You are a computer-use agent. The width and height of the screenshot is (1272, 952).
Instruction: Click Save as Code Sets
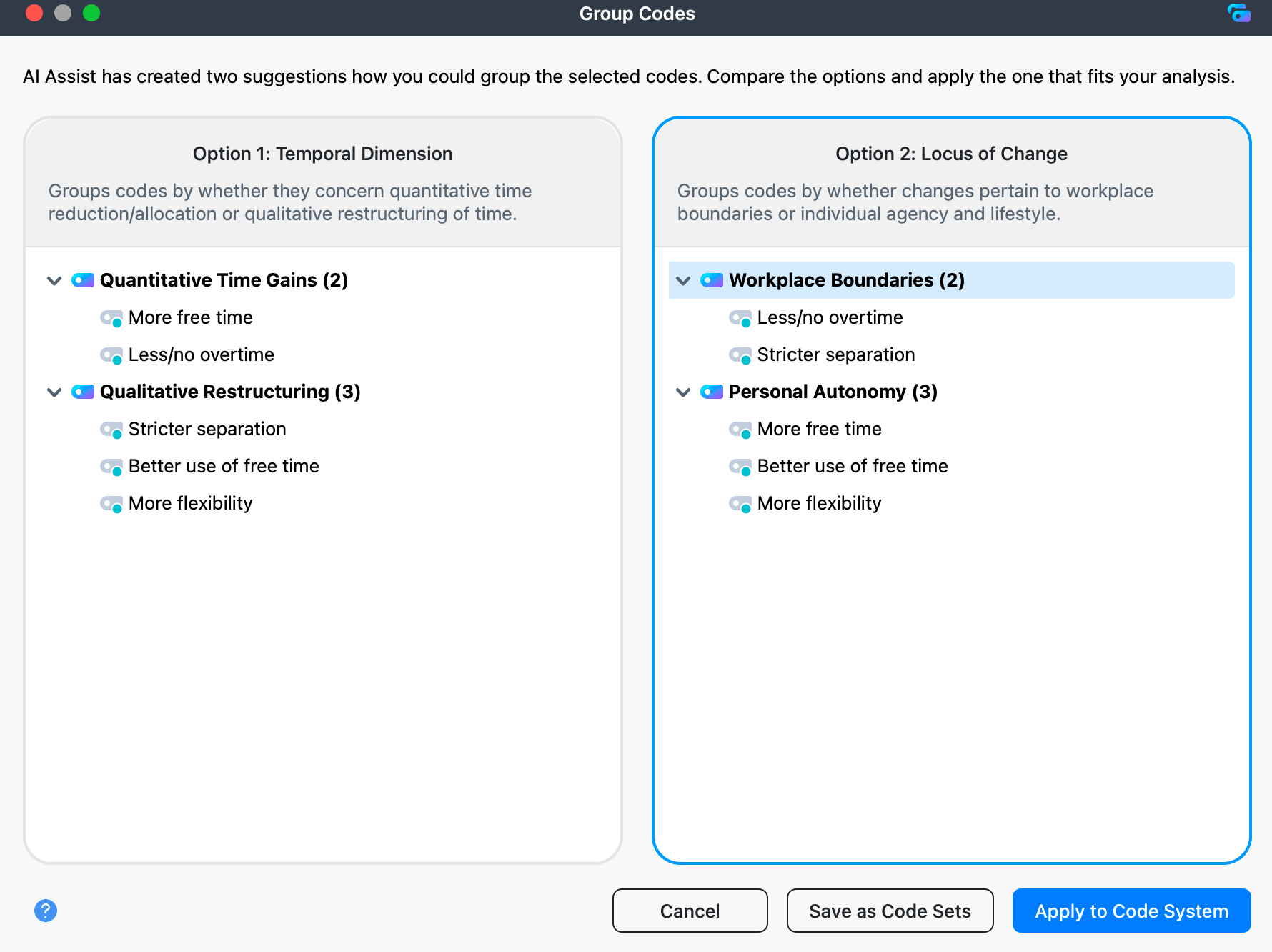[890, 911]
